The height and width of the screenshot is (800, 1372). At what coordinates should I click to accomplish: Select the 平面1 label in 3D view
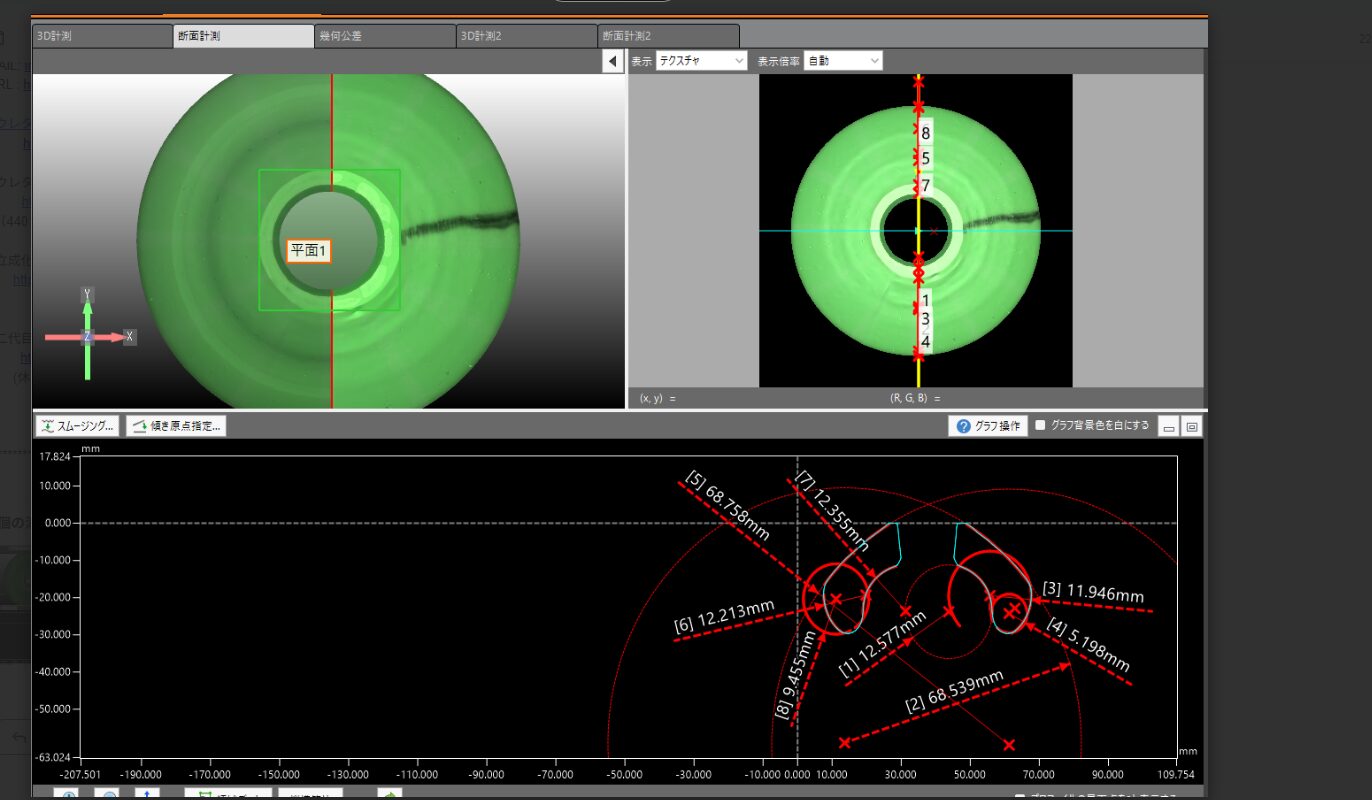[x=309, y=250]
